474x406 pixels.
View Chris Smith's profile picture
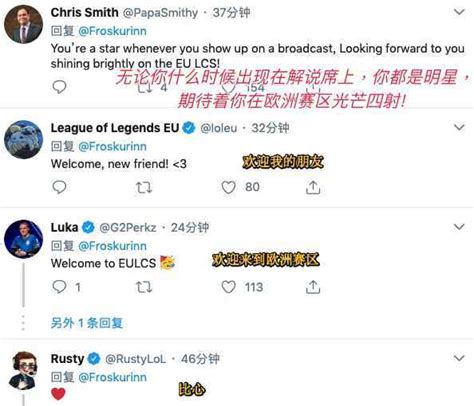pyautogui.click(x=23, y=24)
